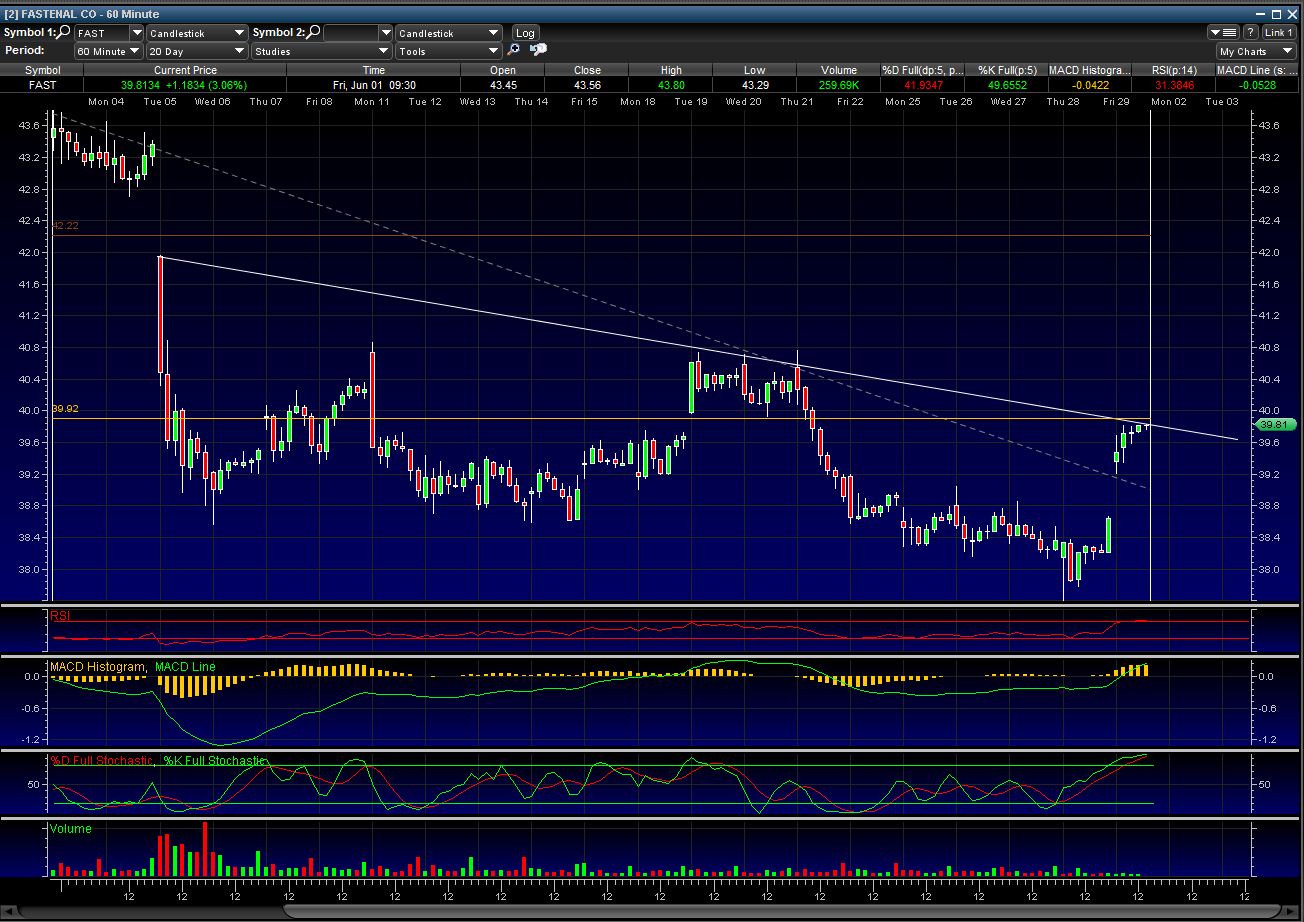
Task: Expand the 60 Minute period dropdown
Action: click(109, 51)
